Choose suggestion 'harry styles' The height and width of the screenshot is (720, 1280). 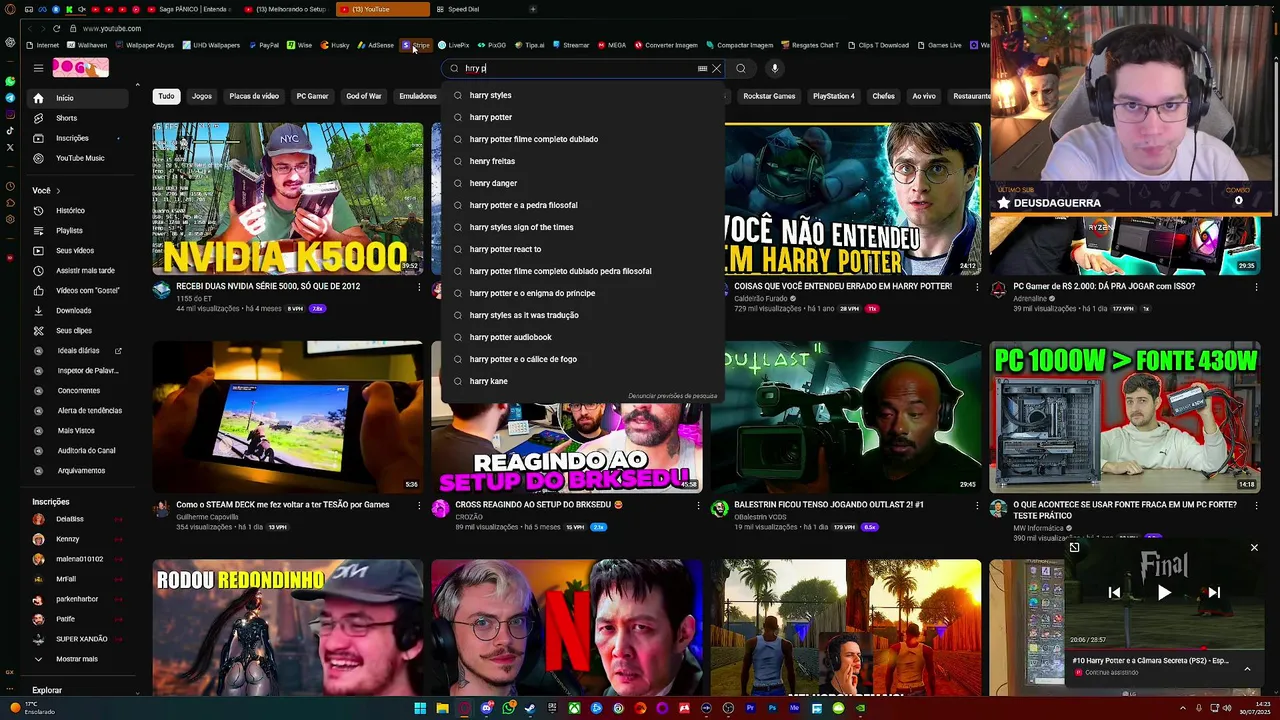tap(583, 95)
